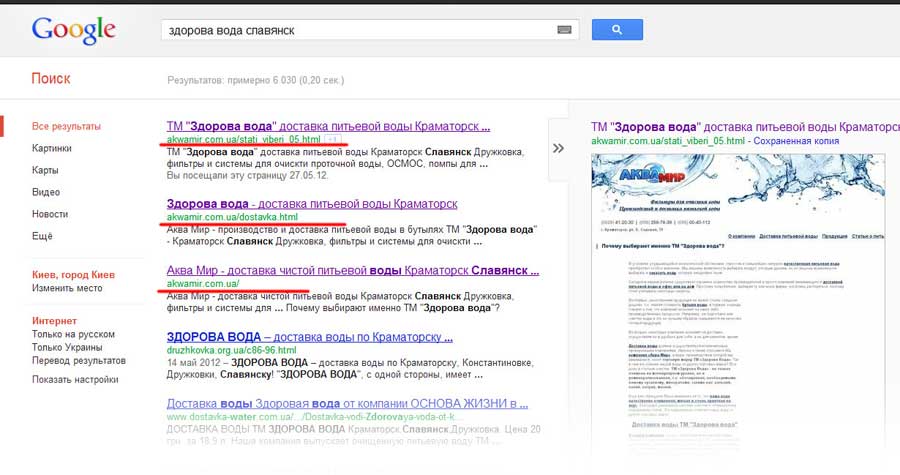900x475 pixels.
Task: Click URL akwamir.com.ua/stati_viberi_05.html in first result
Action: (x=243, y=139)
